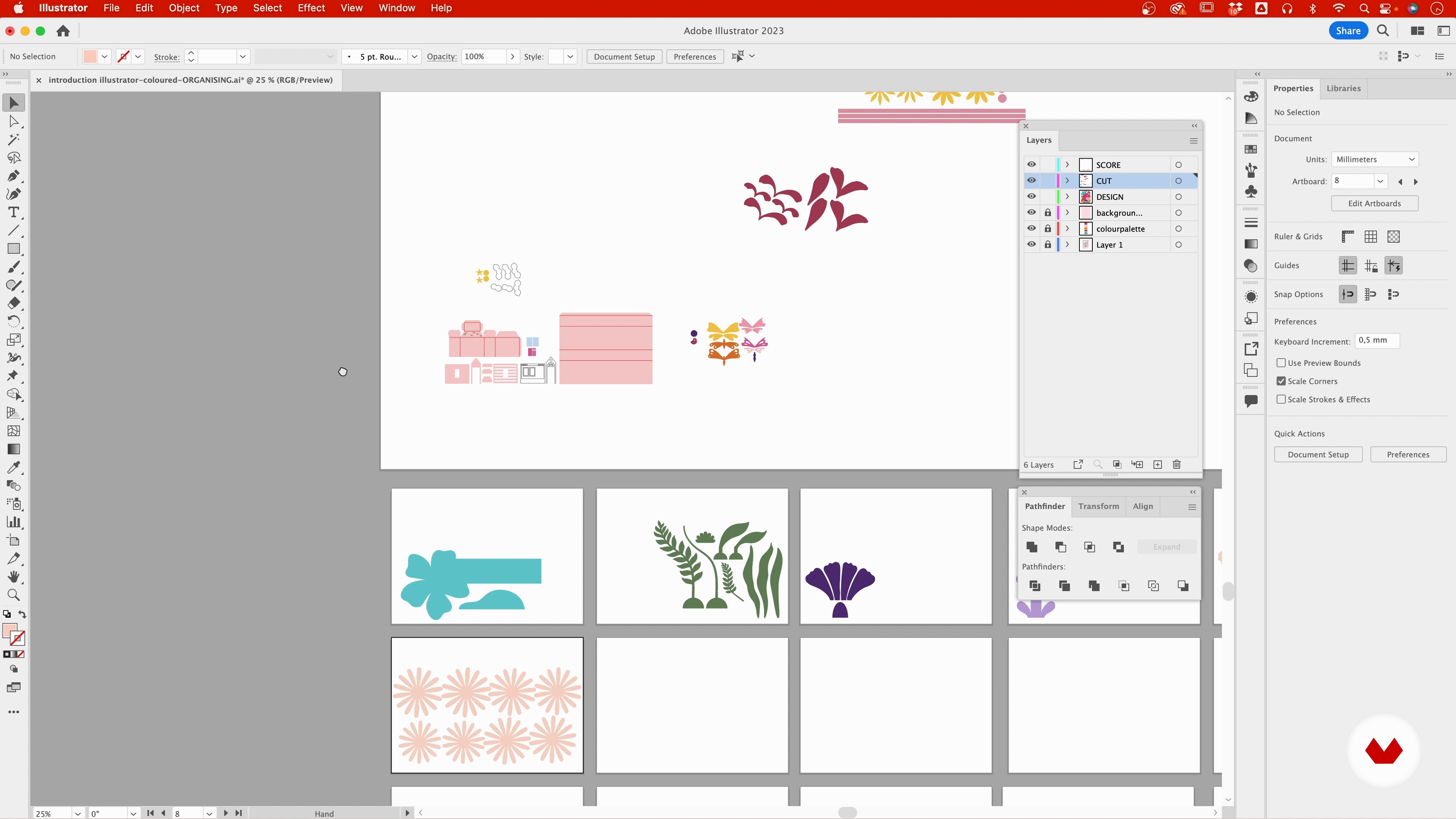Open the fill color dropdown arrow
The height and width of the screenshot is (819, 1456).
(x=105, y=56)
